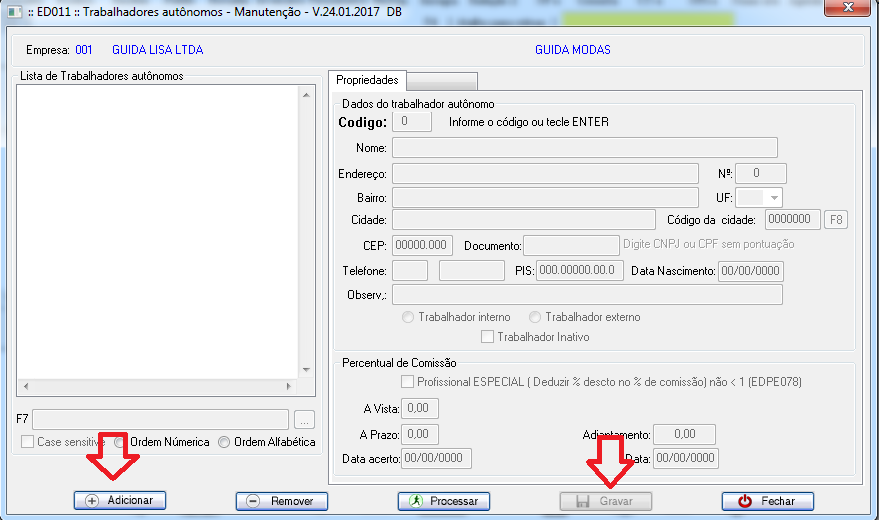Enable the Case sensitive checkbox
Viewport: 879px width, 520px height.
point(28,442)
